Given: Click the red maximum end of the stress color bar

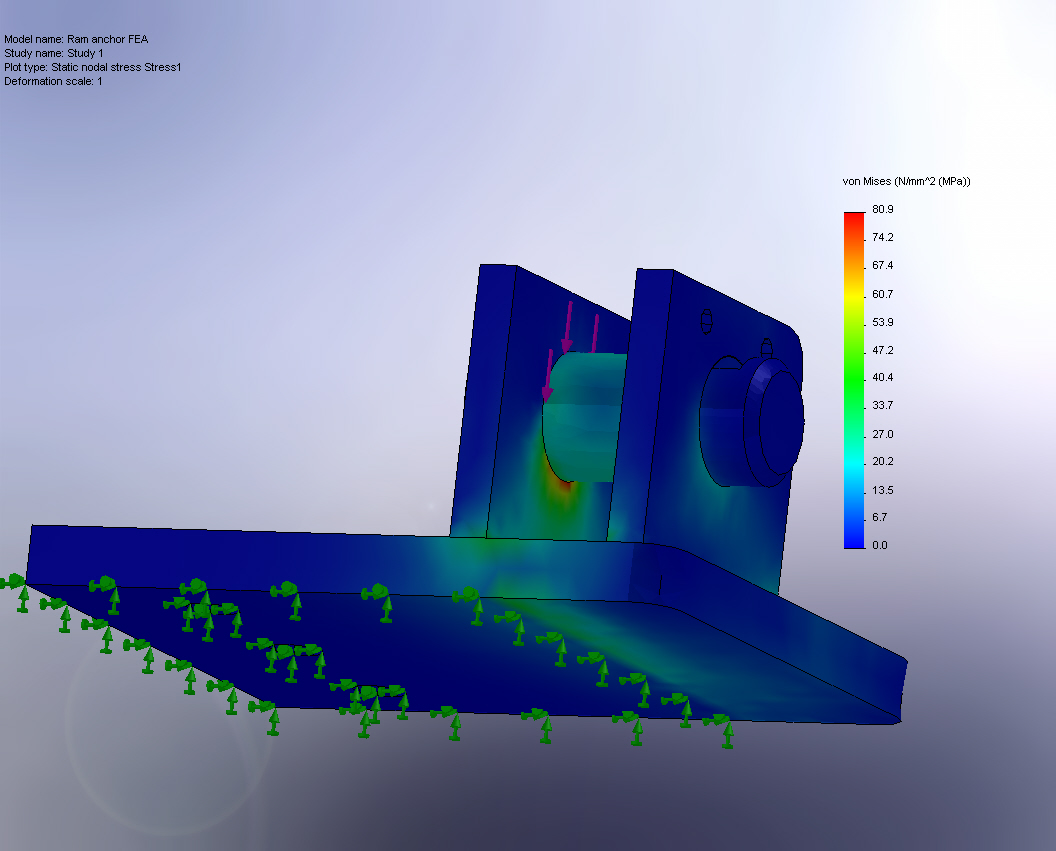Looking at the screenshot, I should pos(853,216).
